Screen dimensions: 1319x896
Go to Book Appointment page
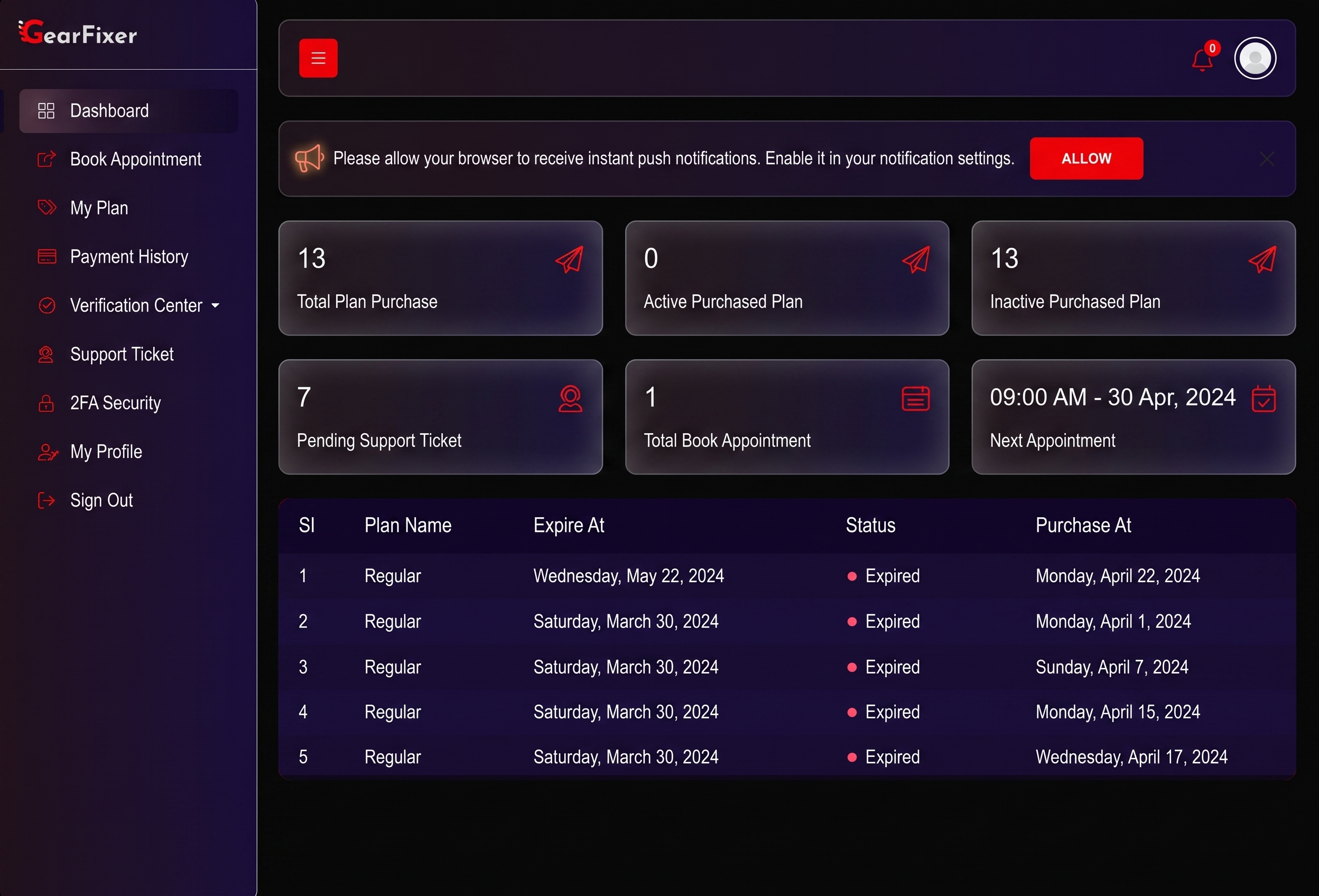click(x=129, y=160)
